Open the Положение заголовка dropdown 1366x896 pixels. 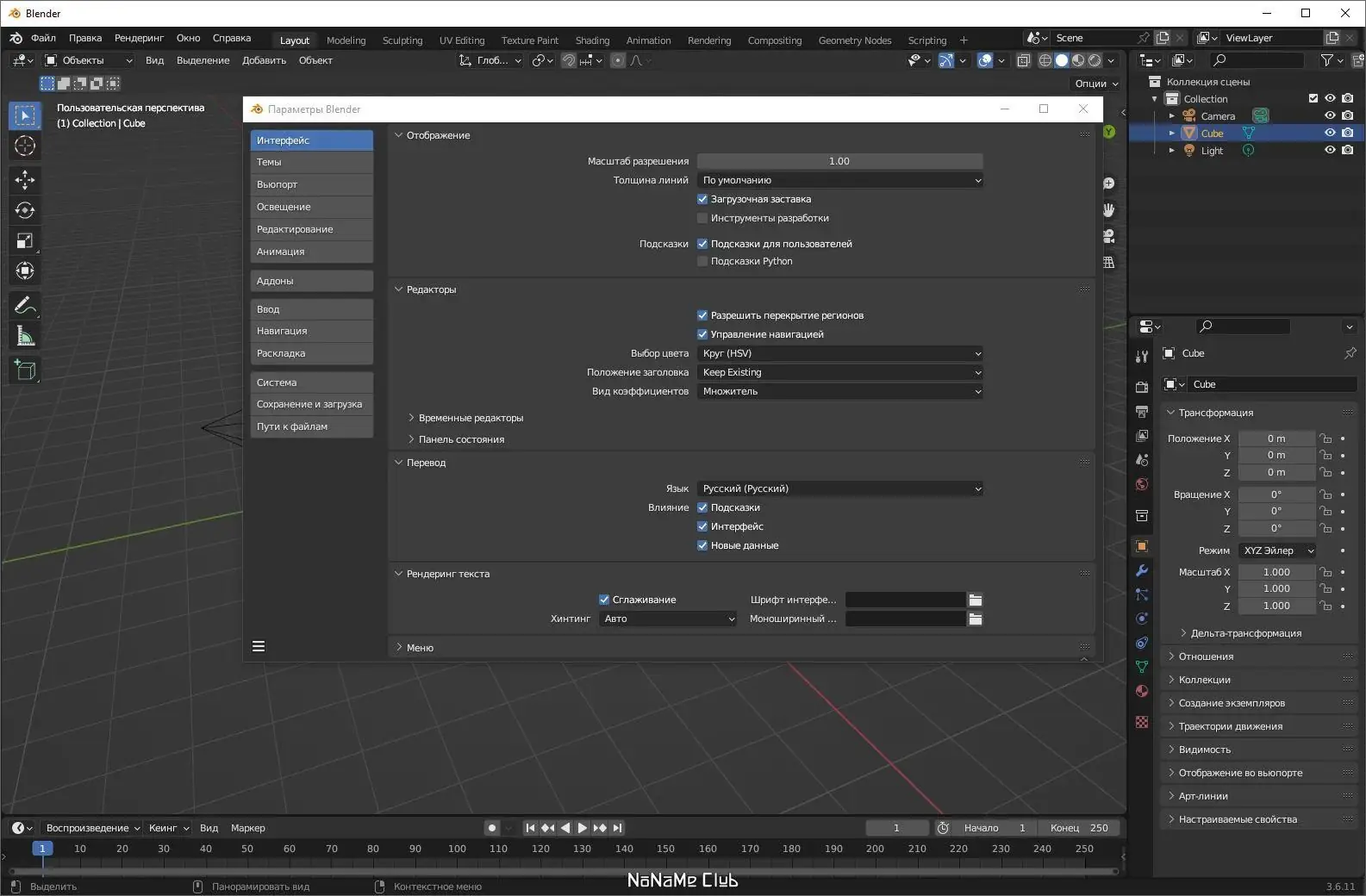tap(840, 372)
